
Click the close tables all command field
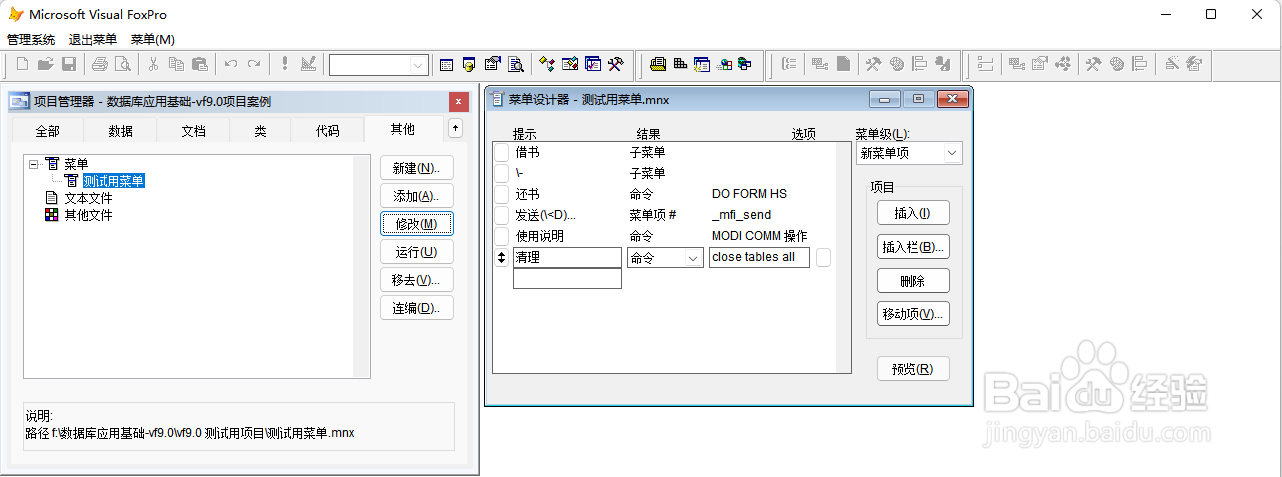coord(759,258)
